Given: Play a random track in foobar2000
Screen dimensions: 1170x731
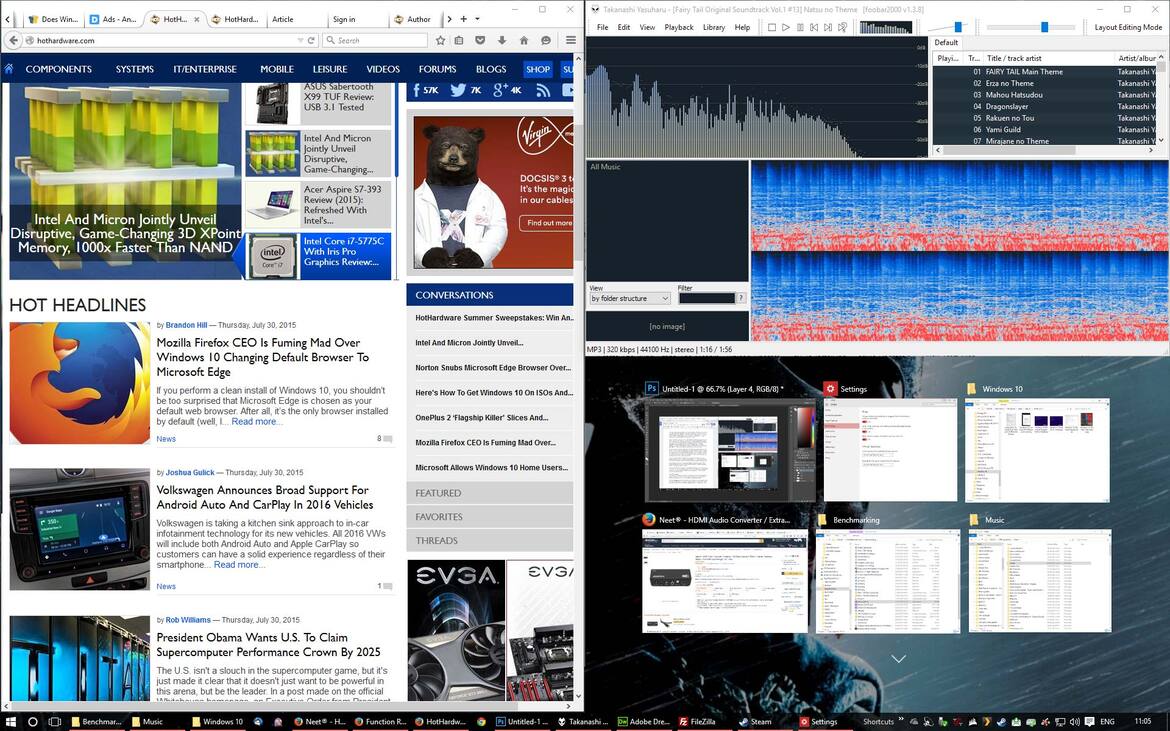Looking at the screenshot, I should click(842, 28).
